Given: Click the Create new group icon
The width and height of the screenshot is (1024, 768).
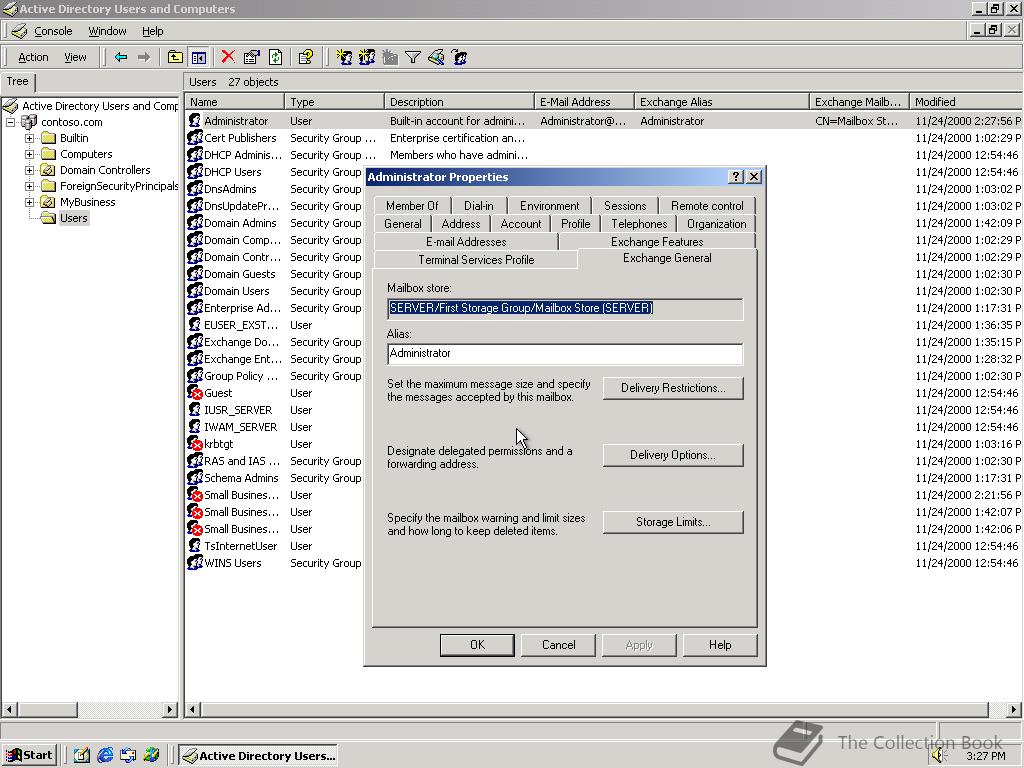Looking at the screenshot, I should (367, 57).
